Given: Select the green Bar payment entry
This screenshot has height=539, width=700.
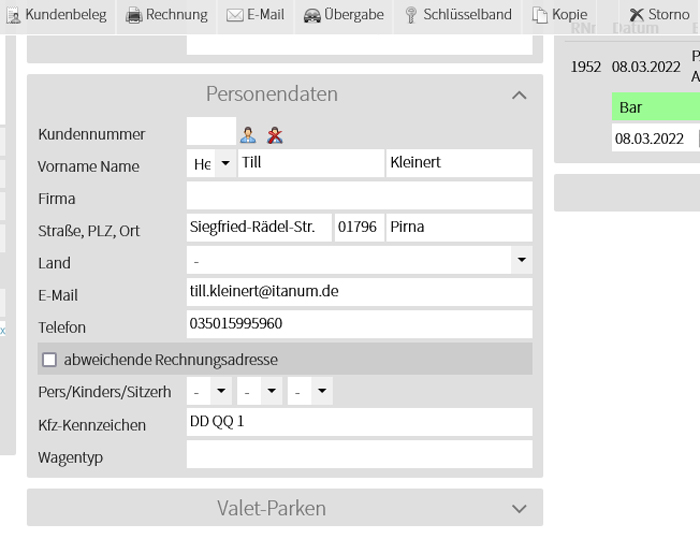Looking at the screenshot, I should [x=656, y=107].
